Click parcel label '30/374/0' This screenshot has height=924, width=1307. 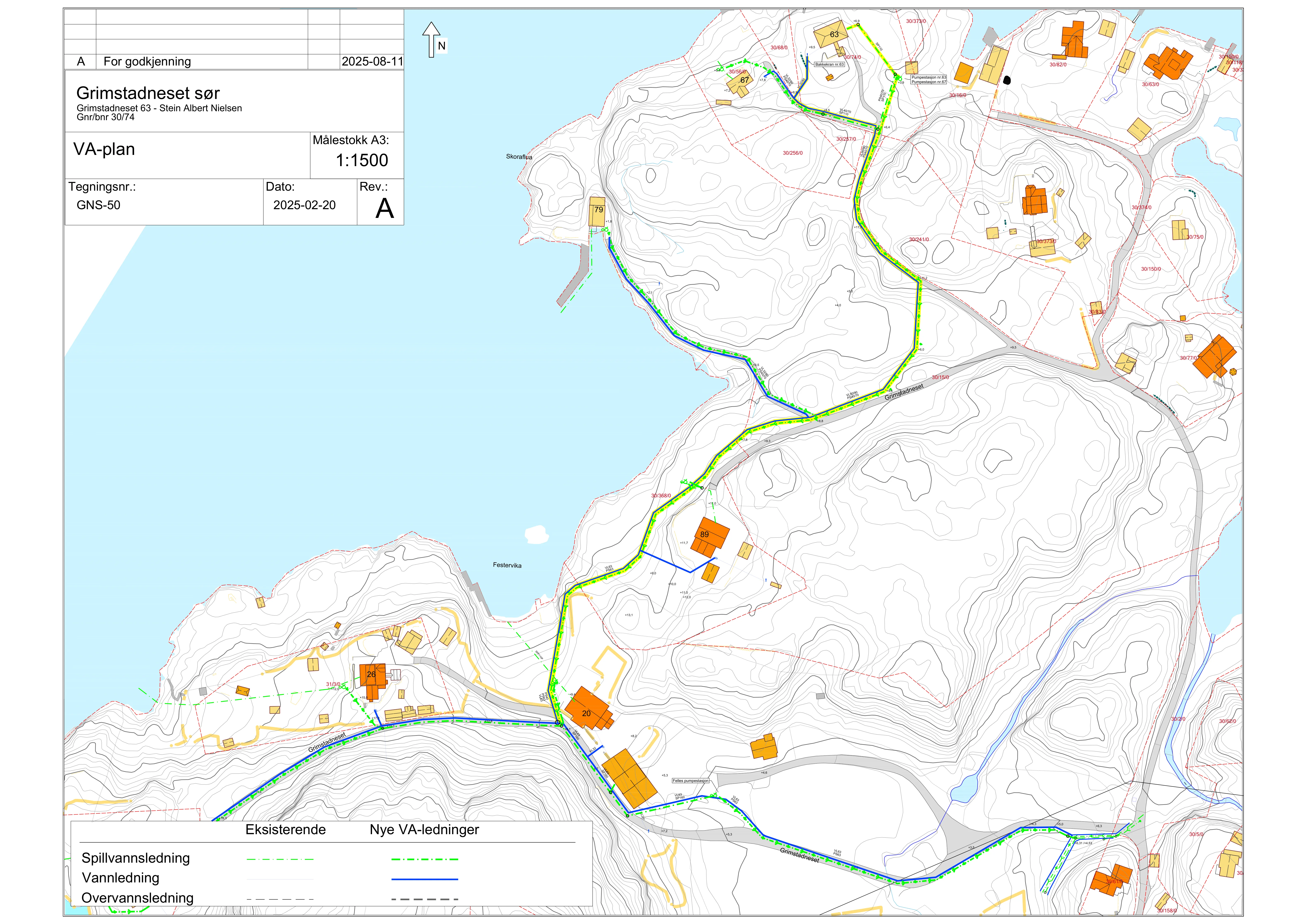coord(1141,208)
